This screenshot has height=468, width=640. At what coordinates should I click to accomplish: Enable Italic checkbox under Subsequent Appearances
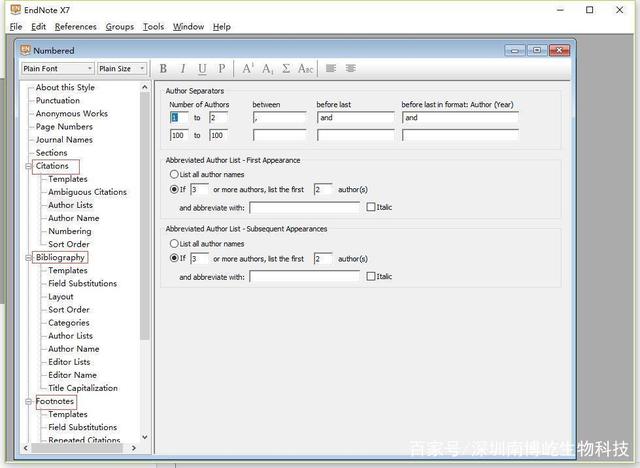coord(371,276)
